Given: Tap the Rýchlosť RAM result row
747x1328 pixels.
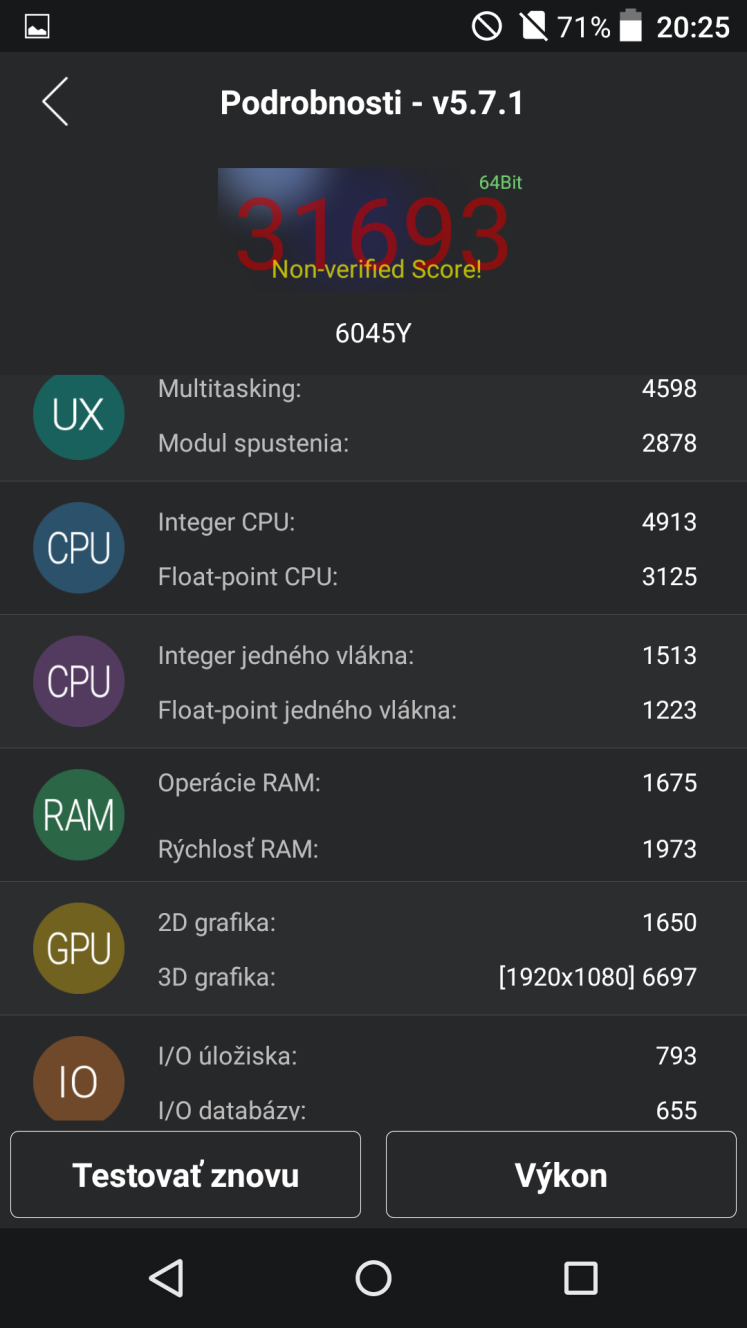Looking at the screenshot, I should tap(427, 849).
